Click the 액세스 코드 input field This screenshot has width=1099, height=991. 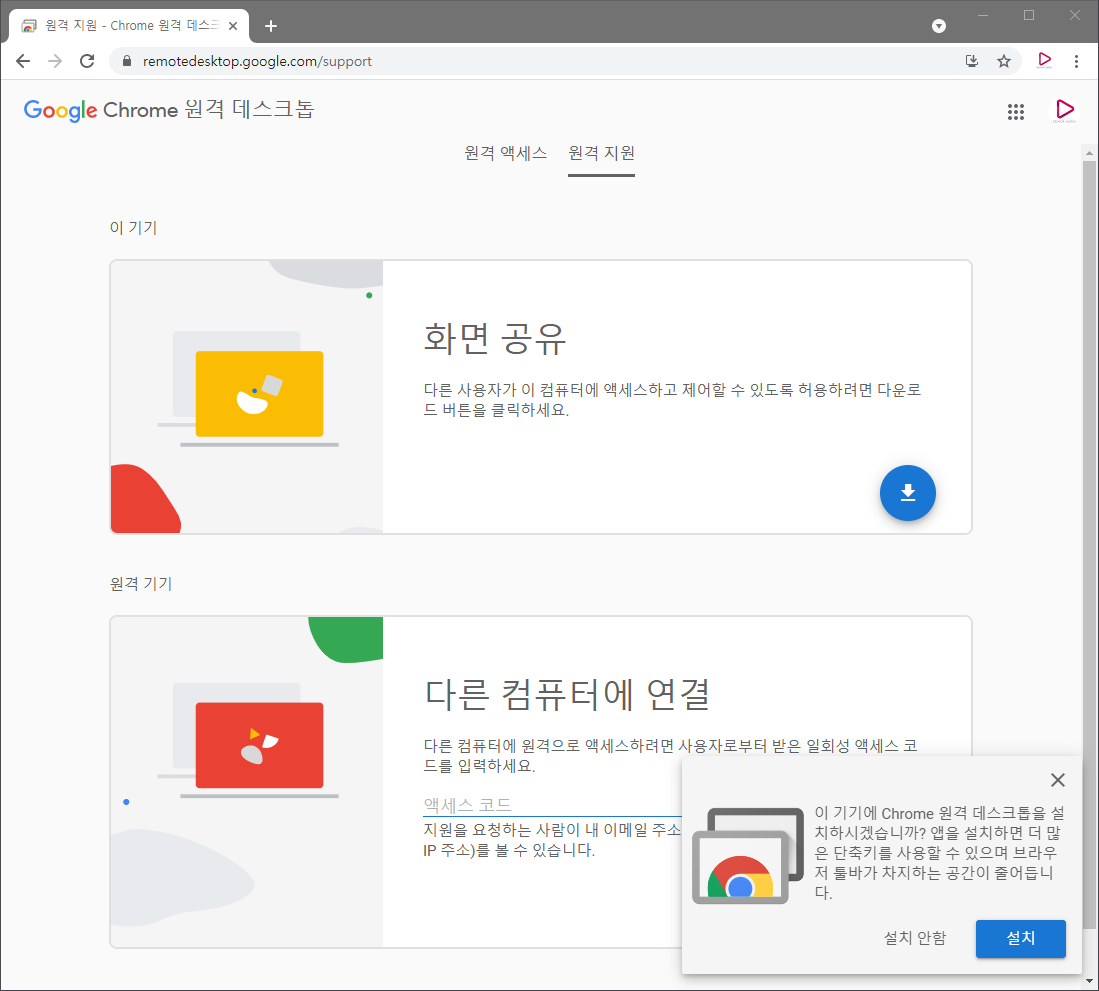(552, 805)
